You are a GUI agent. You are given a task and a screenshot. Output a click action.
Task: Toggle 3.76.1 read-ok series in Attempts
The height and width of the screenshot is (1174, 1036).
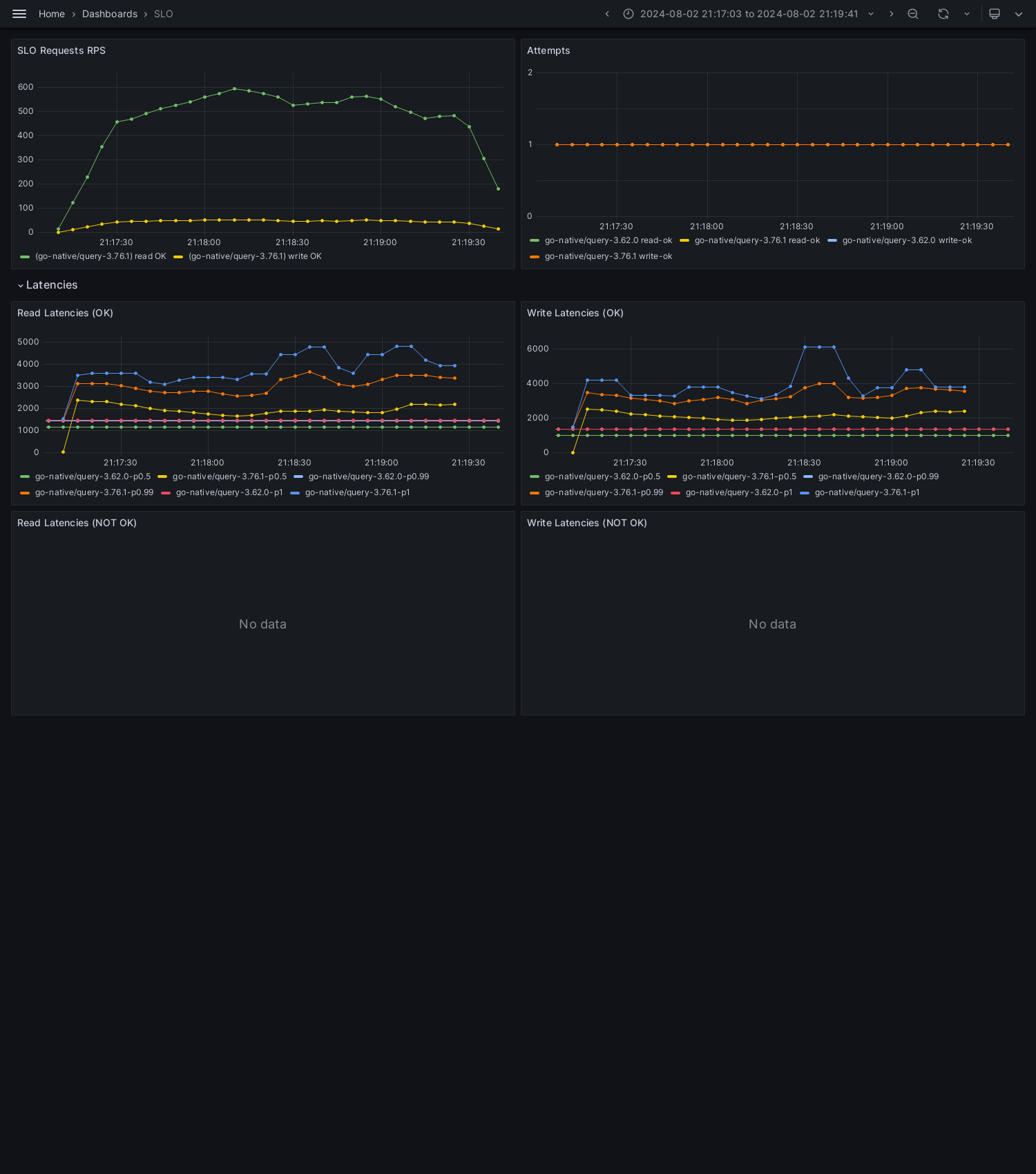(x=757, y=240)
